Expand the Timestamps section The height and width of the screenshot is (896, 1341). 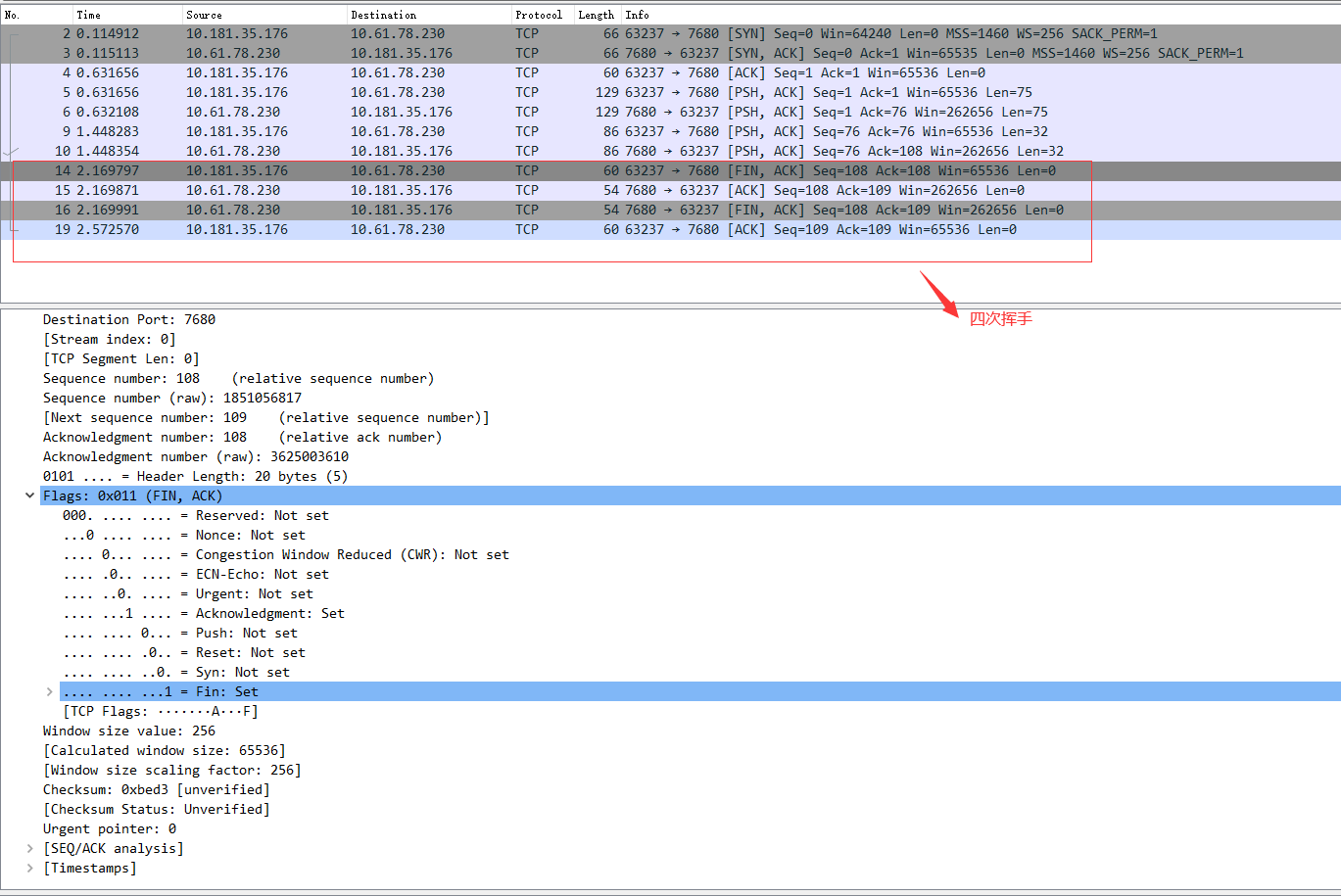click(29, 868)
